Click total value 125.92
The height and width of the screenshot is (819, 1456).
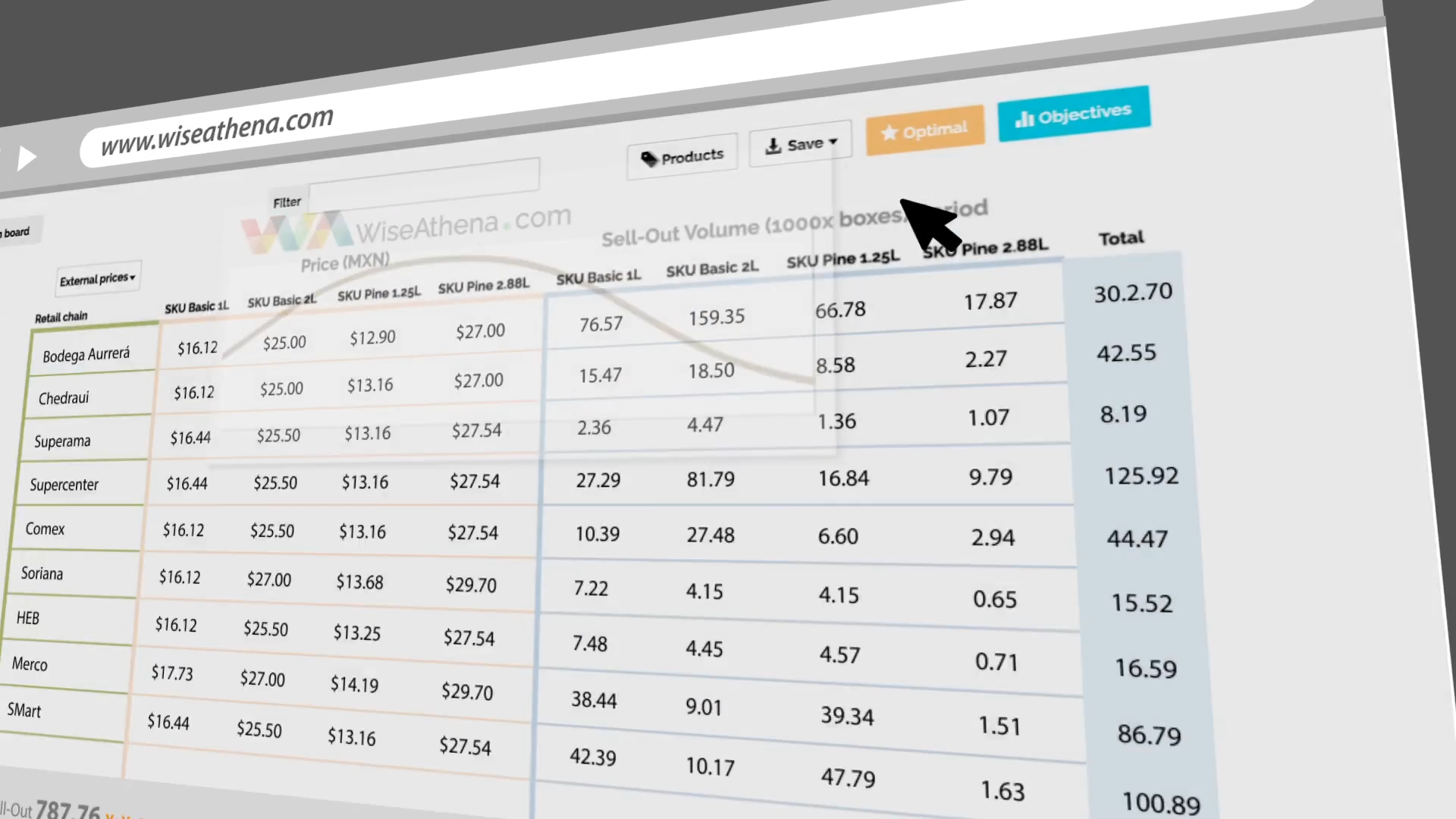pyautogui.click(x=1141, y=475)
